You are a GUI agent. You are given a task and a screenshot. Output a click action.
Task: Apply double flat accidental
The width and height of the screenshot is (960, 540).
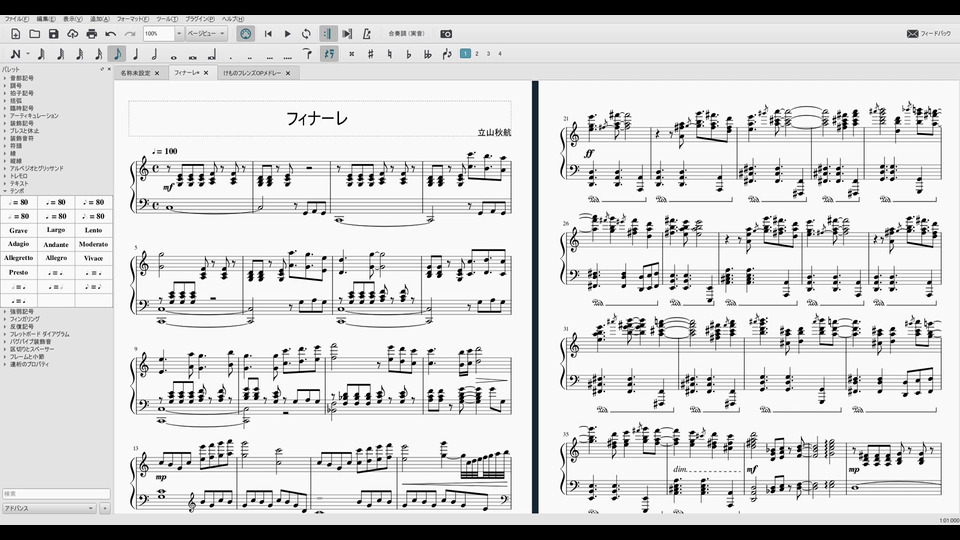[x=427, y=54]
